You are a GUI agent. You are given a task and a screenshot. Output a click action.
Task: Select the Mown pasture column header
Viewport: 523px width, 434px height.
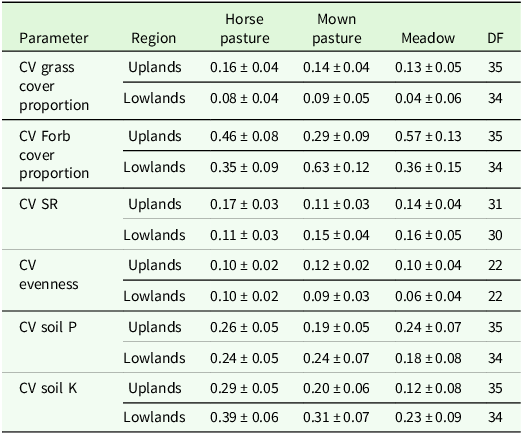[337, 29]
